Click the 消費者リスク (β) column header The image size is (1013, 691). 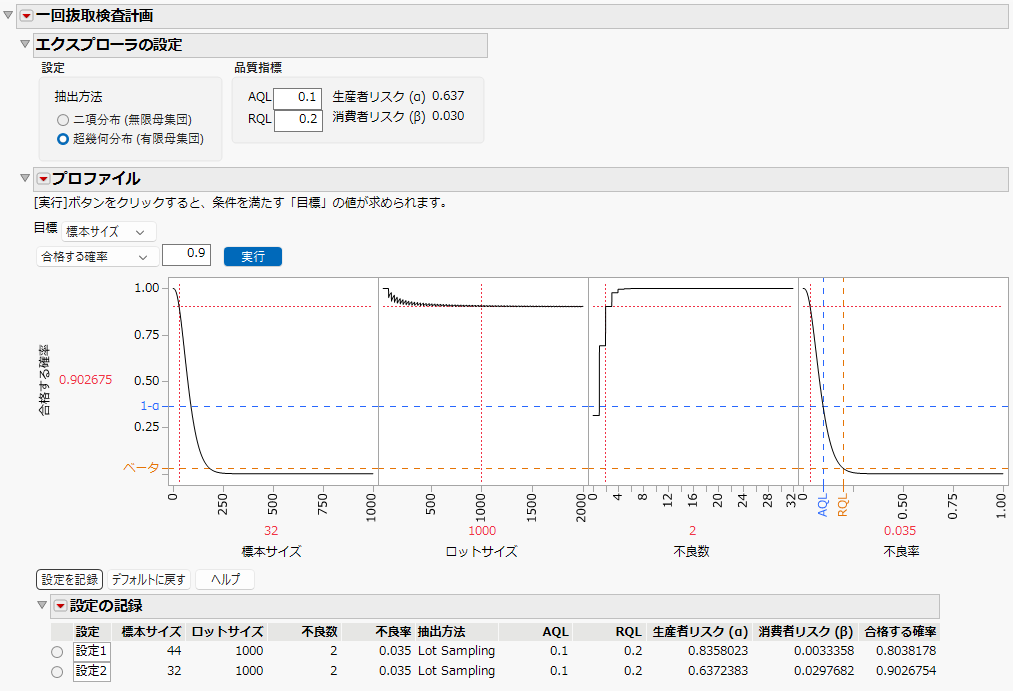coord(806,632)
